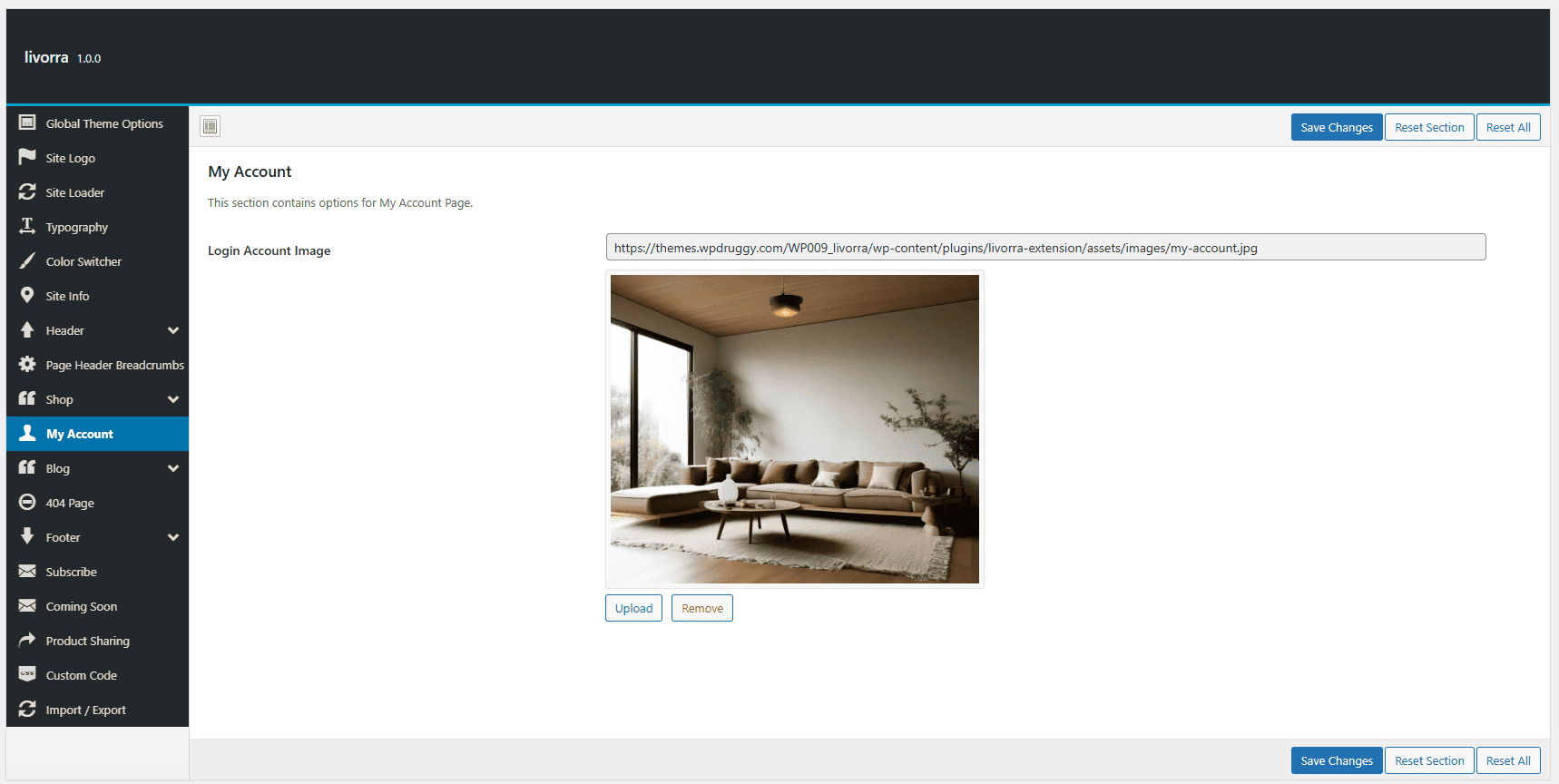Click the living room image preview
Image resolution: width=1559 pixels, height=784 pixels.
(795, 429)
